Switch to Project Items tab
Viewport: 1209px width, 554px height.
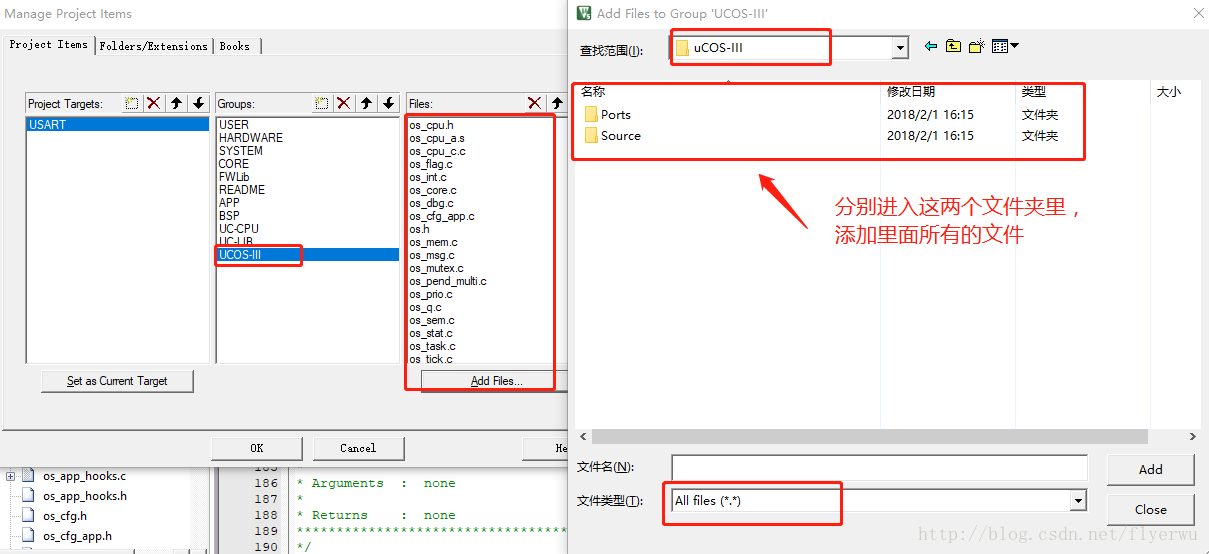coord(49,45)
